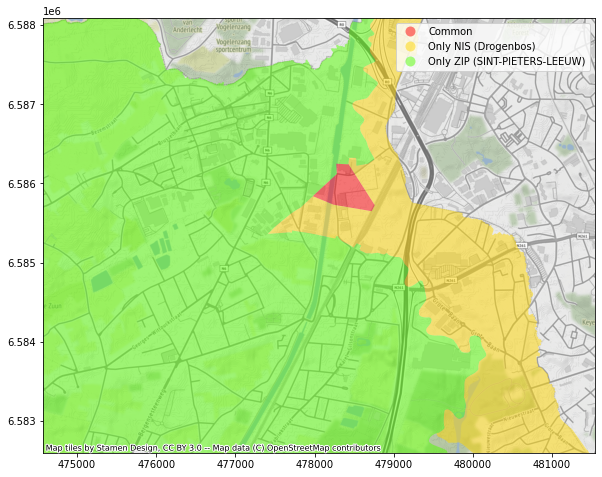Select 'Only NIS (Drogenbos)' legend text
Screen dimensions: 602x477
[x=481, y=47]
